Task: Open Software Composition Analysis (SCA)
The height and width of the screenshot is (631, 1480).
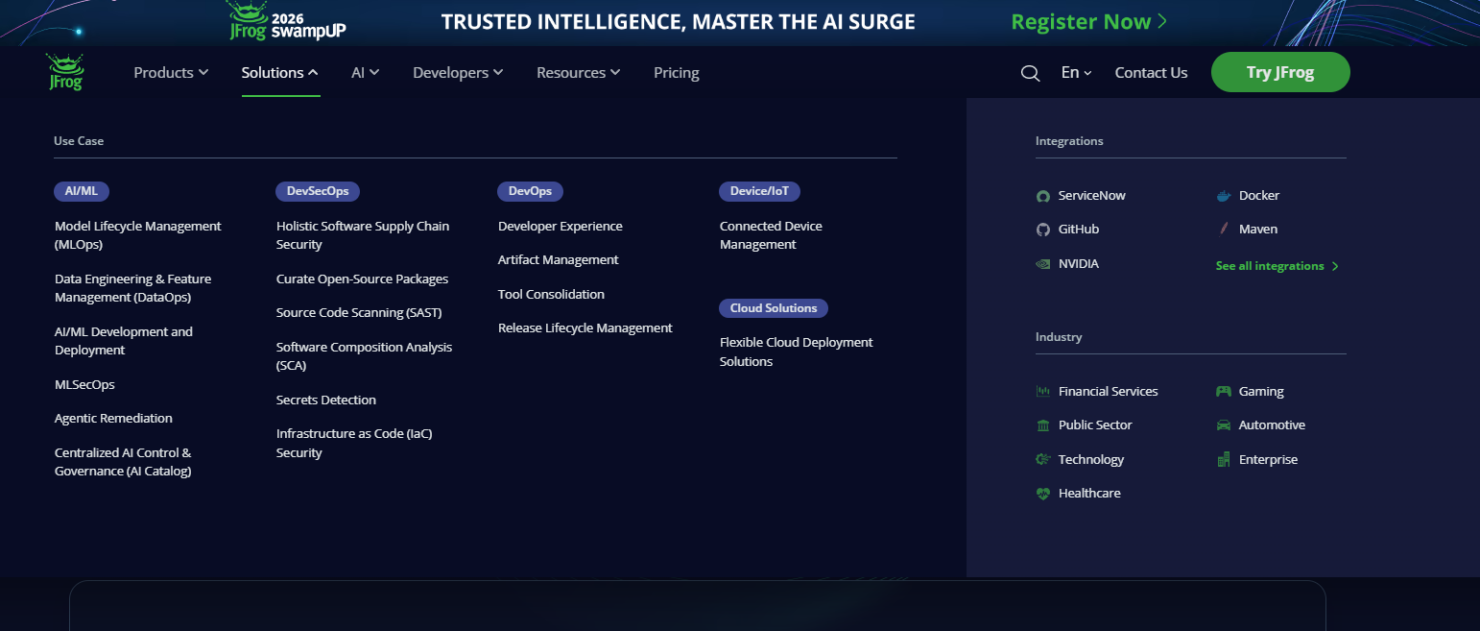Action: (364, 356)
